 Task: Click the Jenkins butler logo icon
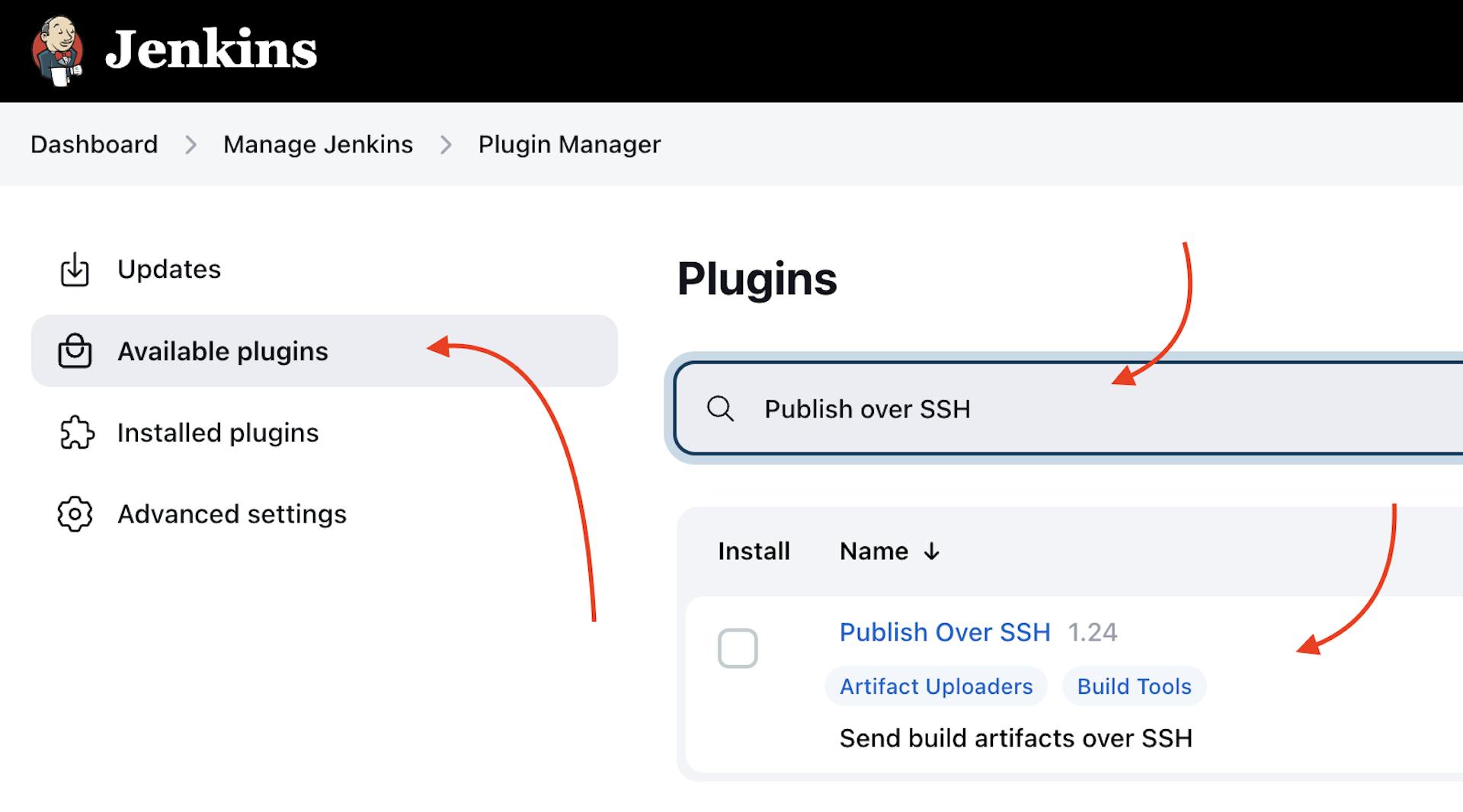coord(57,50)
